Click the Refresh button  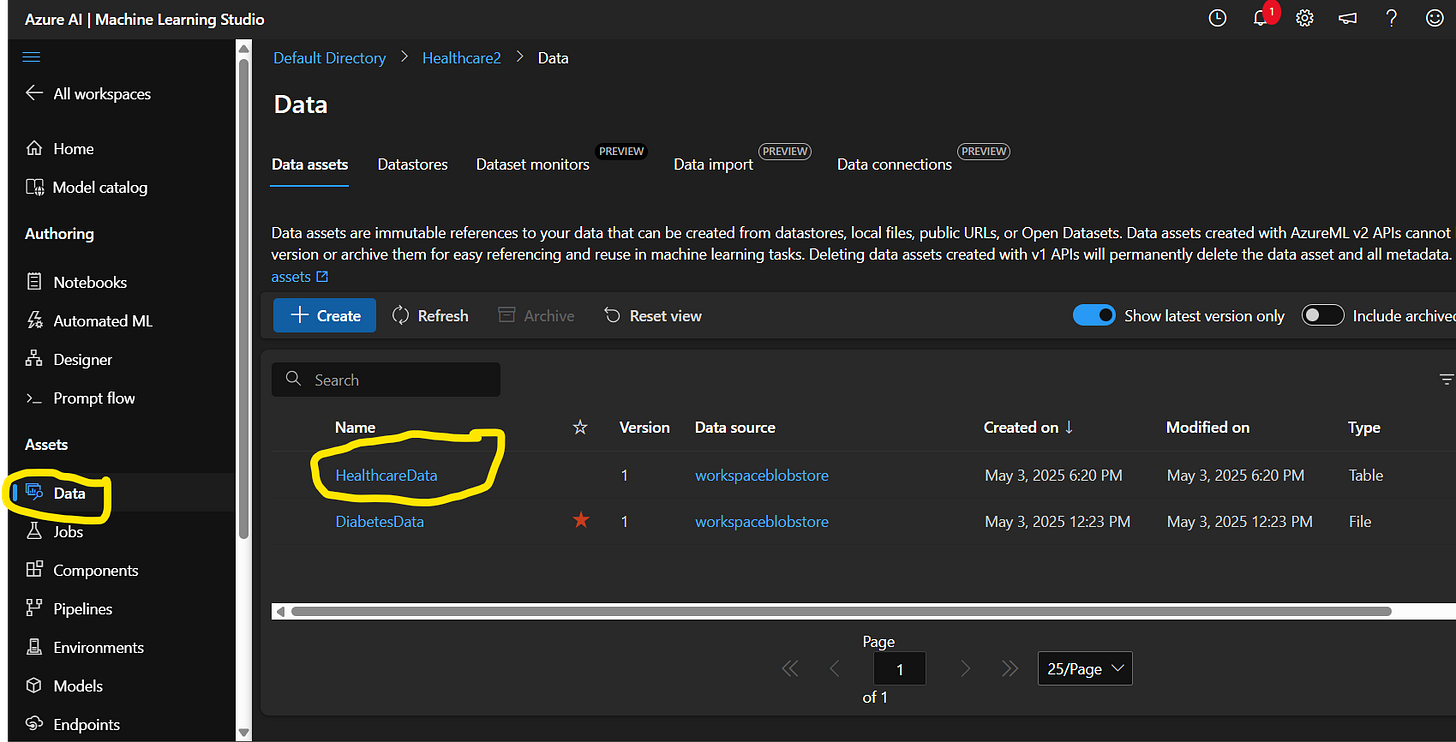[430, 315]
